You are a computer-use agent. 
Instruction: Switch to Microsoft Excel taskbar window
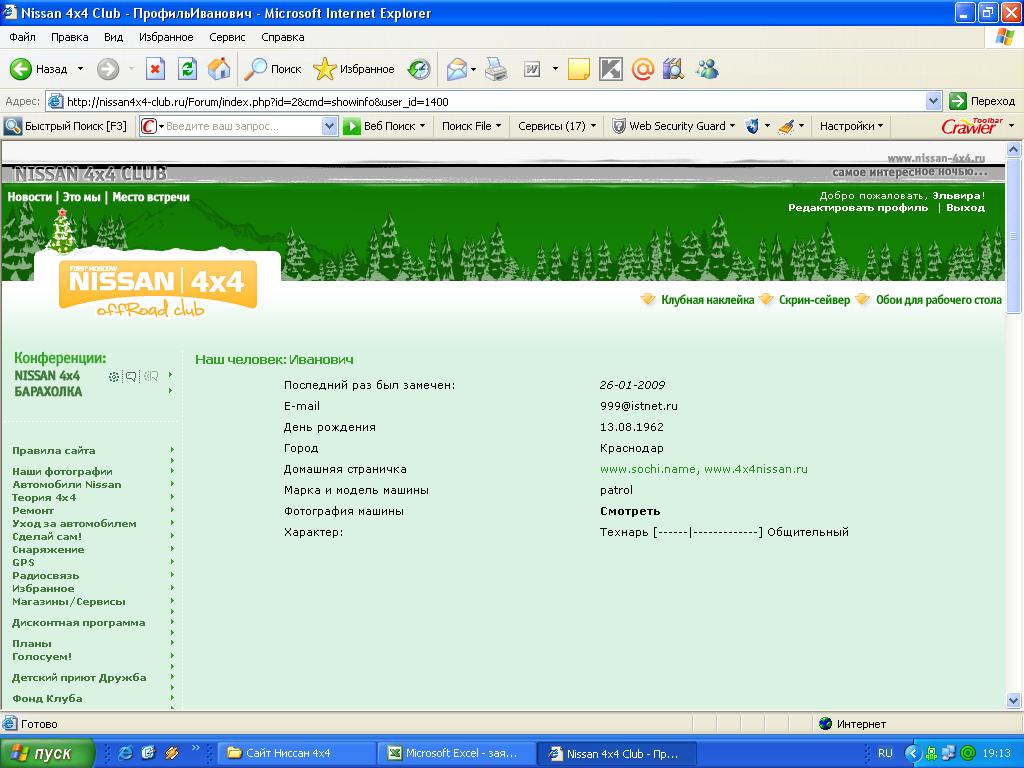(456, 753)
